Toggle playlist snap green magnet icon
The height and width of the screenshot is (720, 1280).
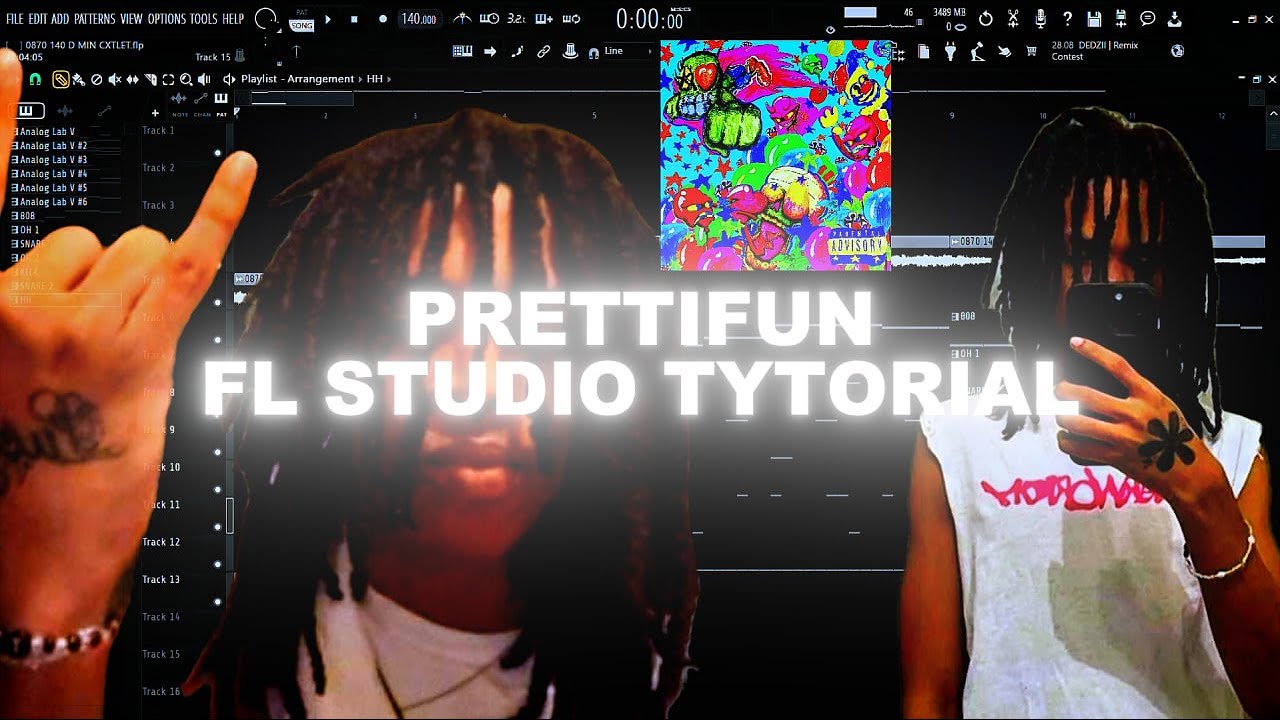click(x=35, y=79)
